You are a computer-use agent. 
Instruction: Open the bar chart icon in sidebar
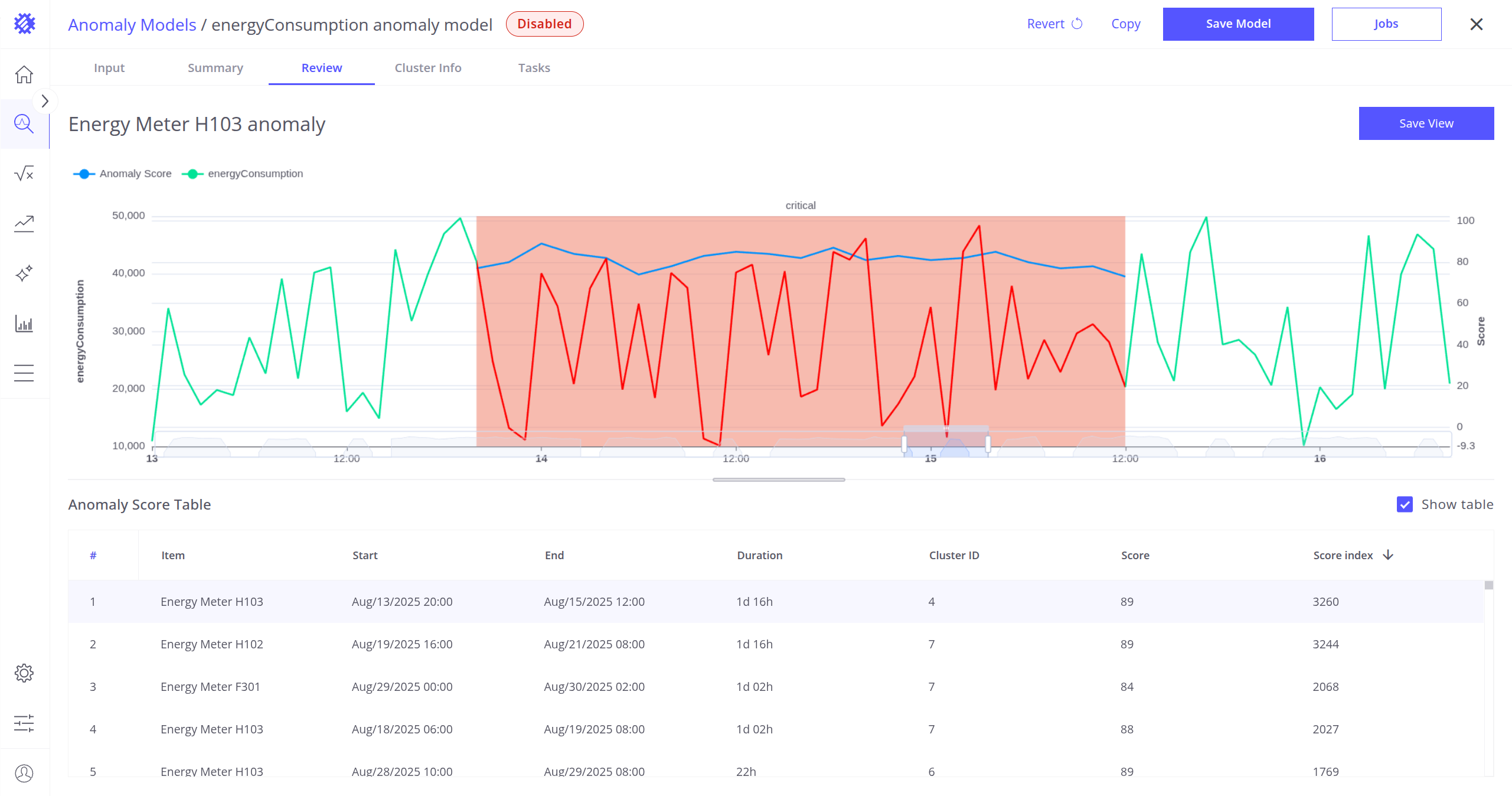(x=24, y=324)
